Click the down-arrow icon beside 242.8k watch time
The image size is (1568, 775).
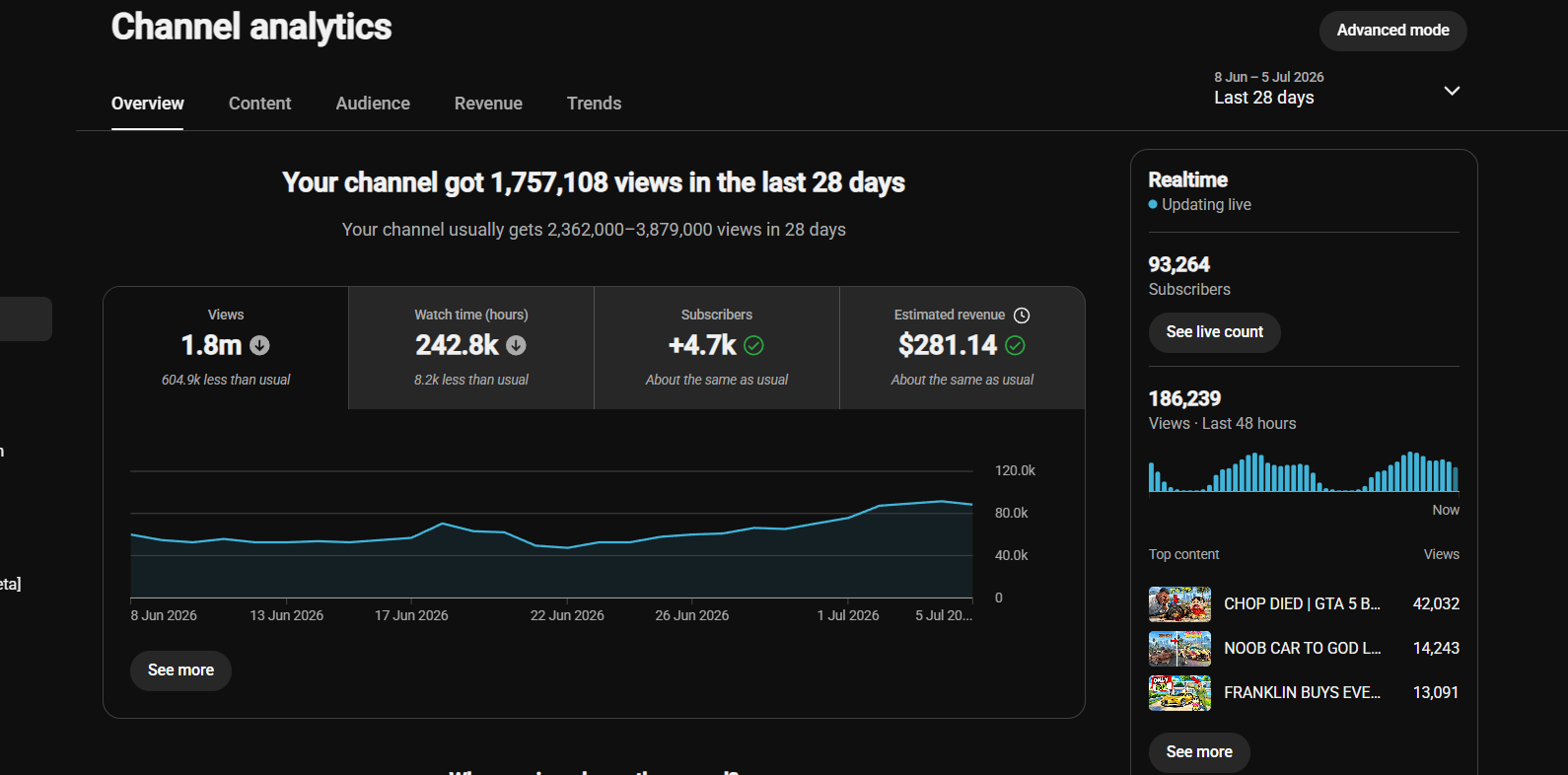tap(516, 345)
